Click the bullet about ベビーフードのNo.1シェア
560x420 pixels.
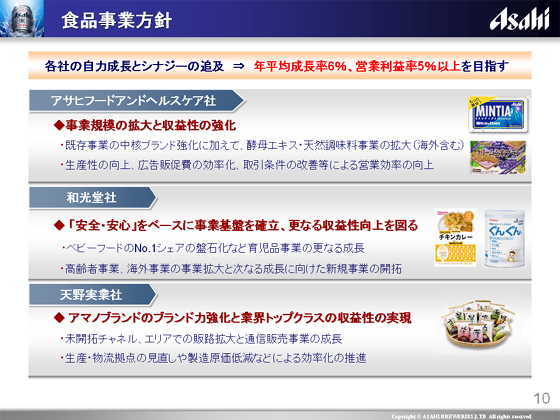214,248
